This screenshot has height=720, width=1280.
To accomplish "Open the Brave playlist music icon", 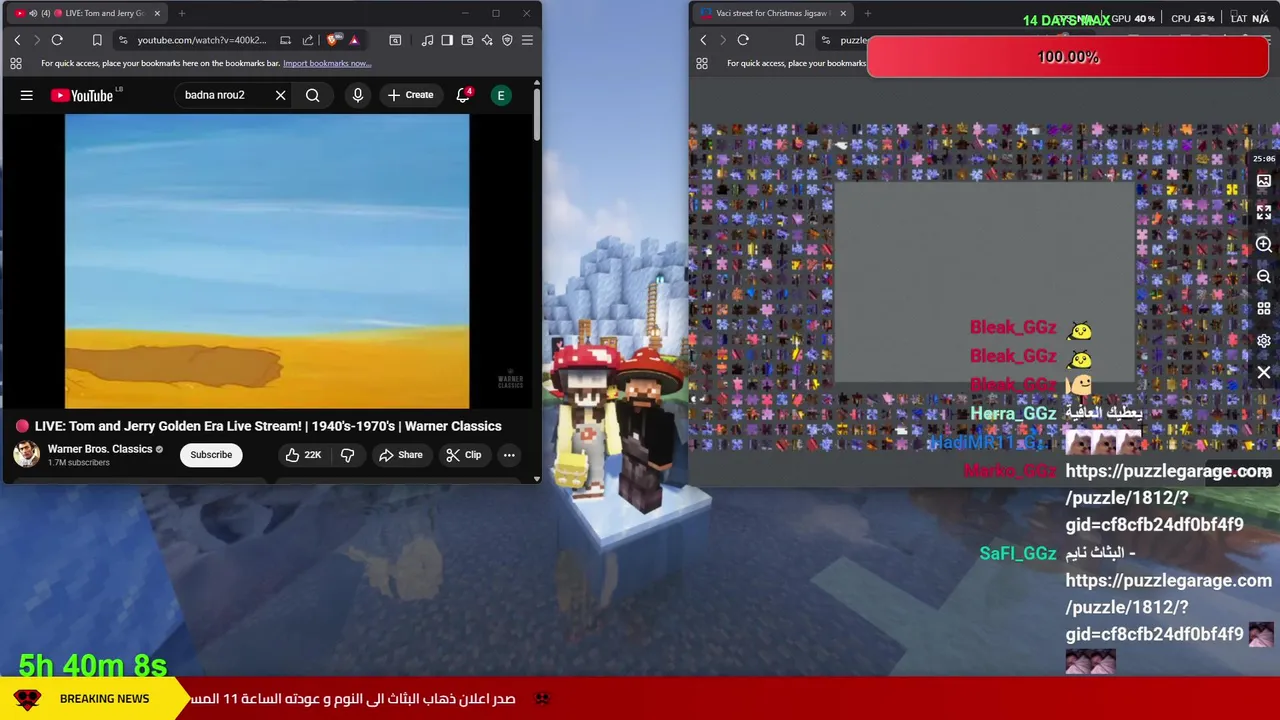I will click(427, 40).
